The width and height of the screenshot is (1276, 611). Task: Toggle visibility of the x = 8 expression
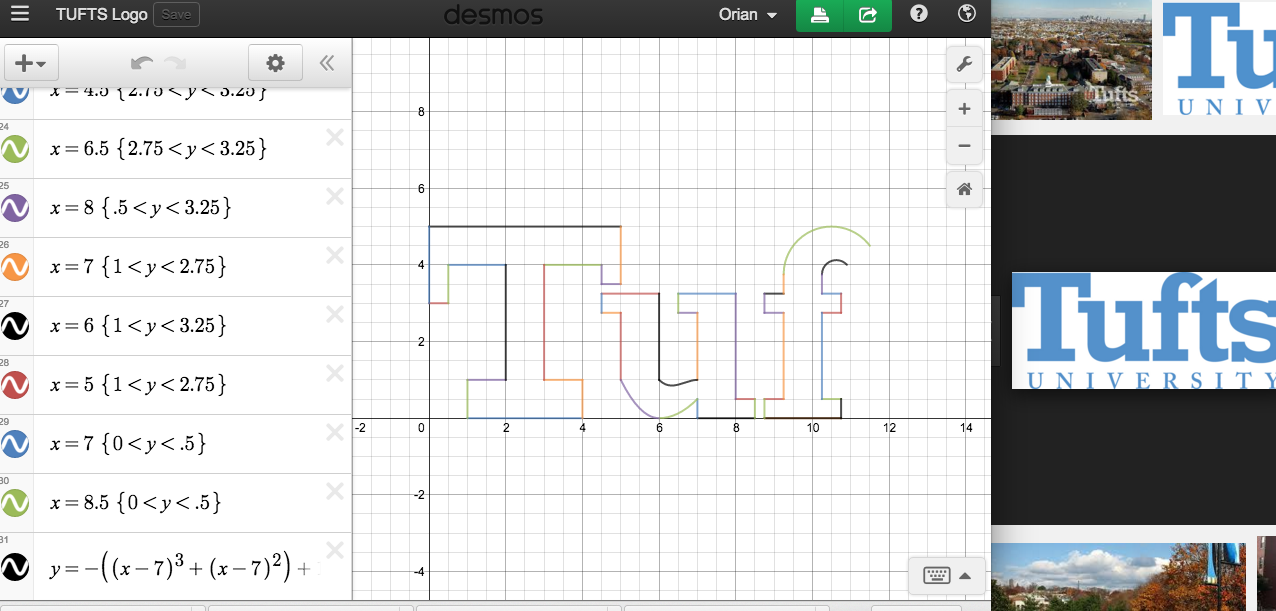tap(18, 207)
